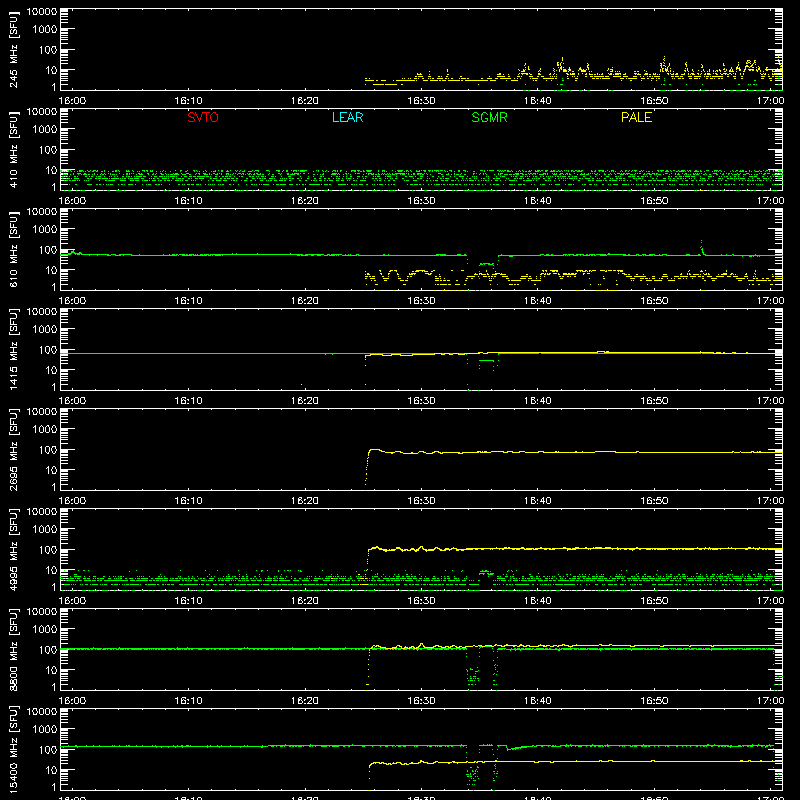This screenshot has width=800, height=800.
Task: Click the 10 y-axis label of 1415 MHz panel
Action: [x=51, y=370]
